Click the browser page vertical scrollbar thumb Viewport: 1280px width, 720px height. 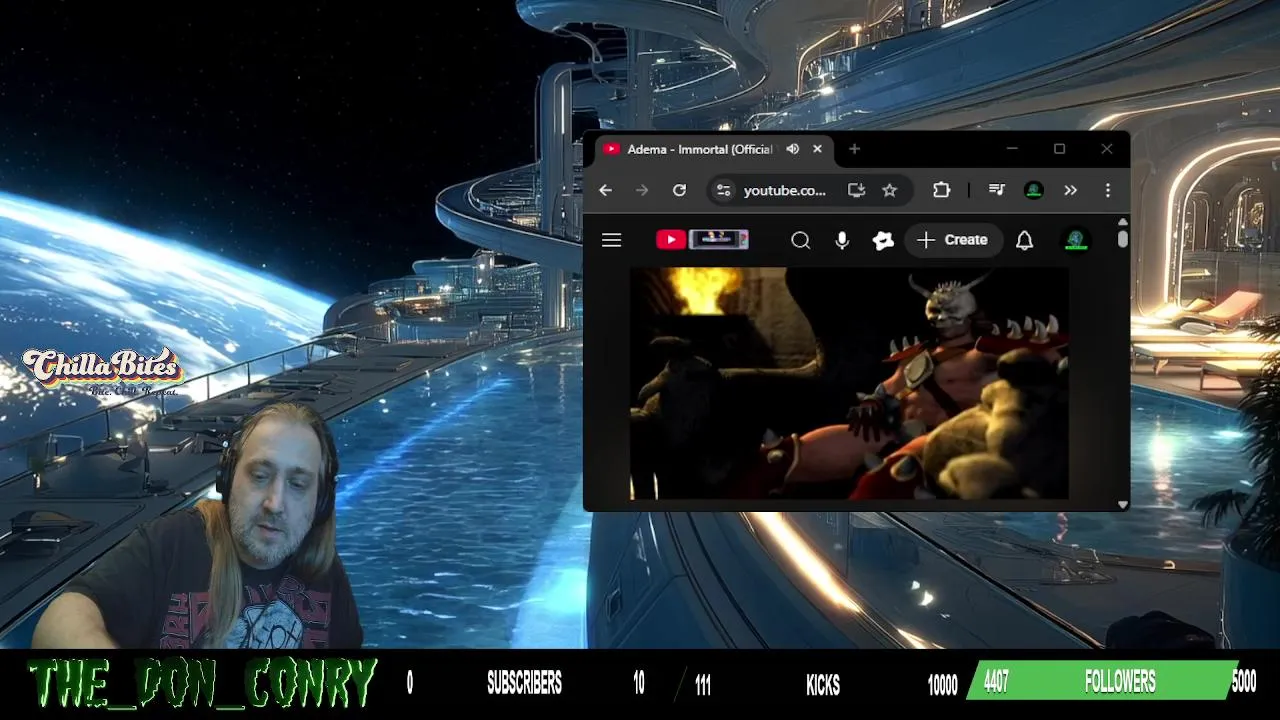click(x=1123, y=238)
